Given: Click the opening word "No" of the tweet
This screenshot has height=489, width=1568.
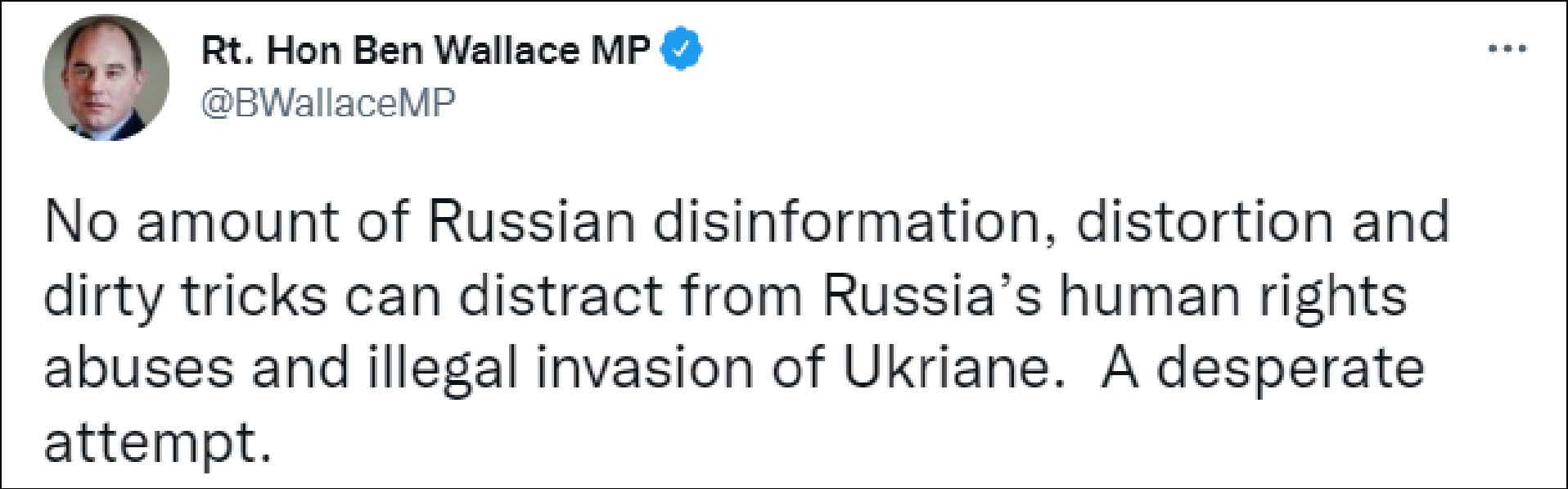Looking at the screenshot, I should pyautogui.click(x=81, y=222).
